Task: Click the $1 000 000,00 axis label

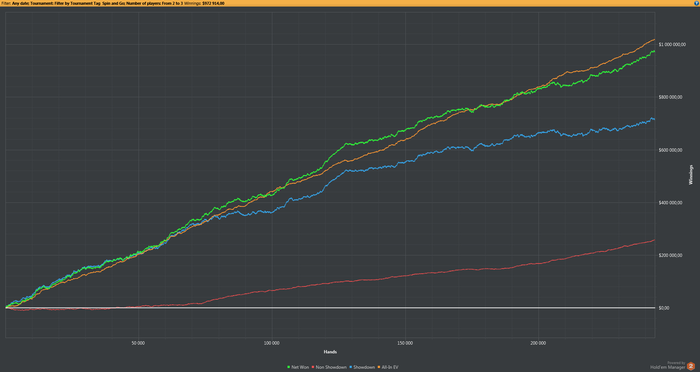Action: (x=671, y=45)
